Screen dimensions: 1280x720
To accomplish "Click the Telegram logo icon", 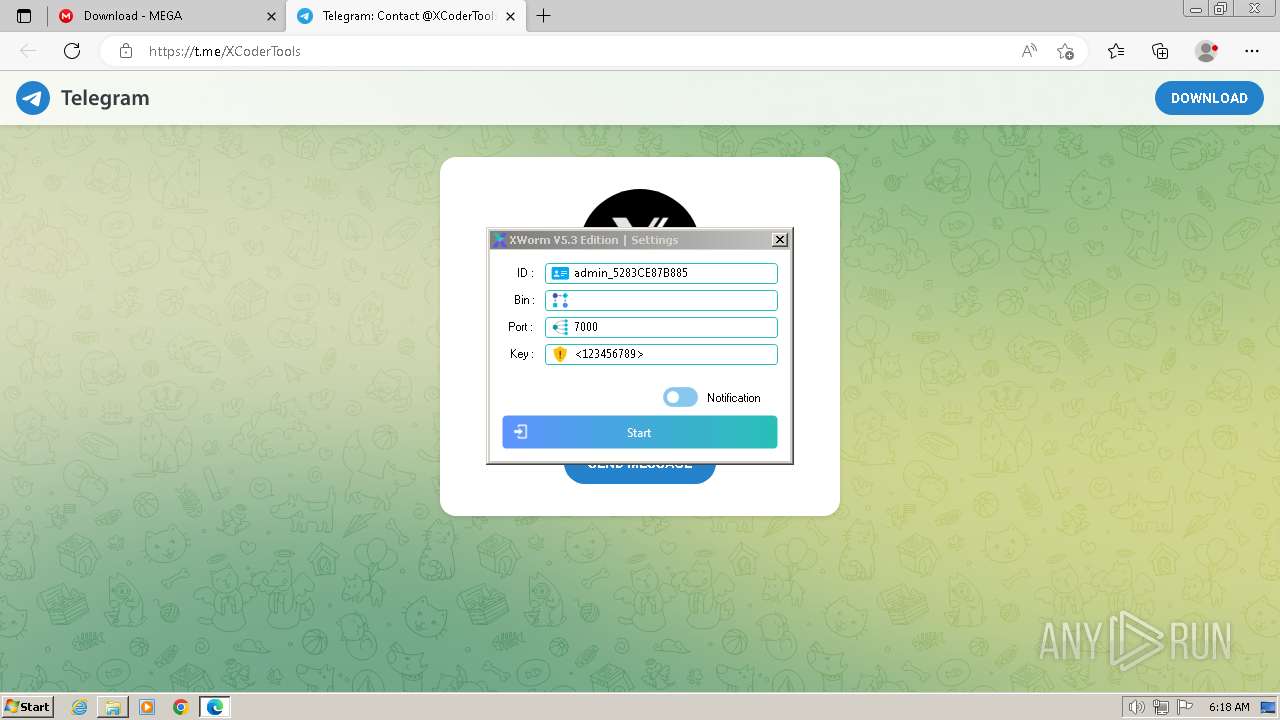I will pyautogui.click(x=33, y=98).
